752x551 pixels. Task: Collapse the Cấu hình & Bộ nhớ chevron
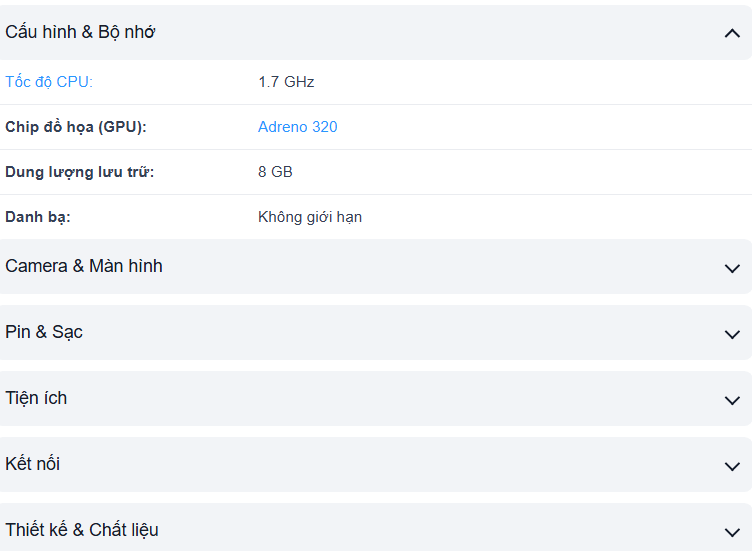(x=732, y=33)
